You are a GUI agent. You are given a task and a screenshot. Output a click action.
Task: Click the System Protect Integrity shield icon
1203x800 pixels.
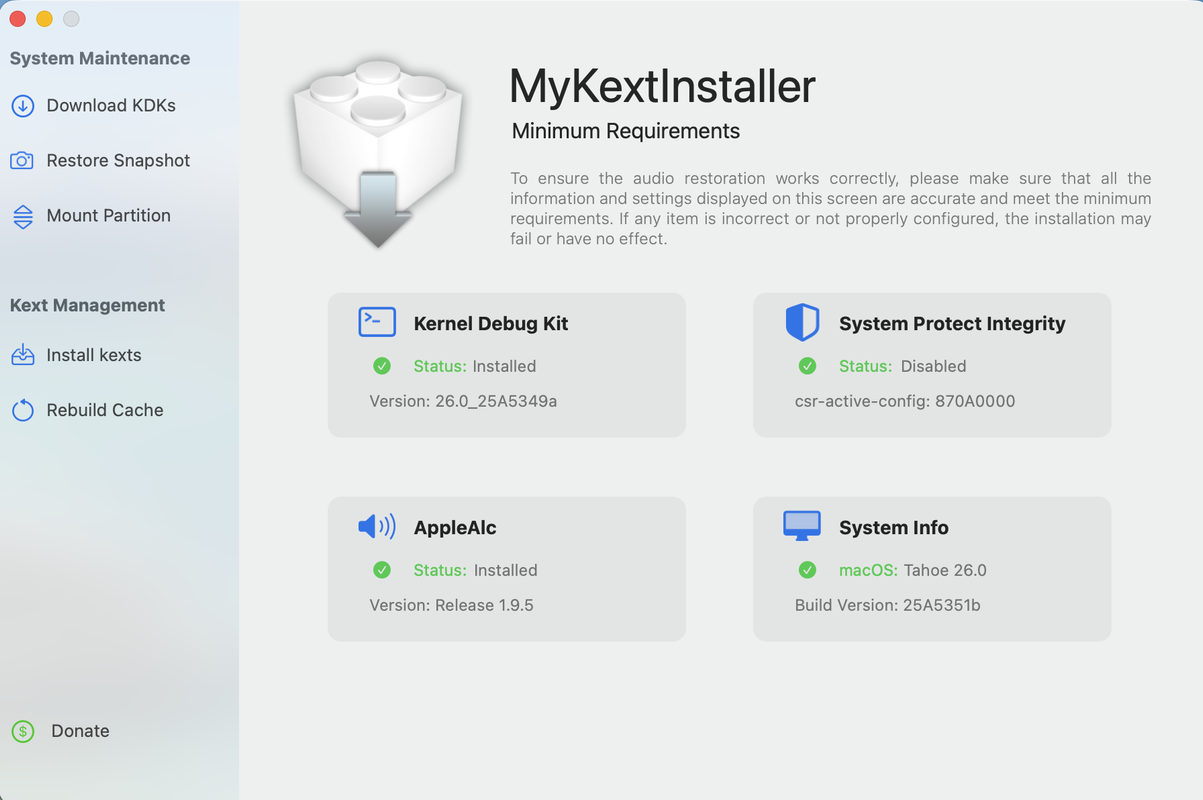[x=802, y=323]
